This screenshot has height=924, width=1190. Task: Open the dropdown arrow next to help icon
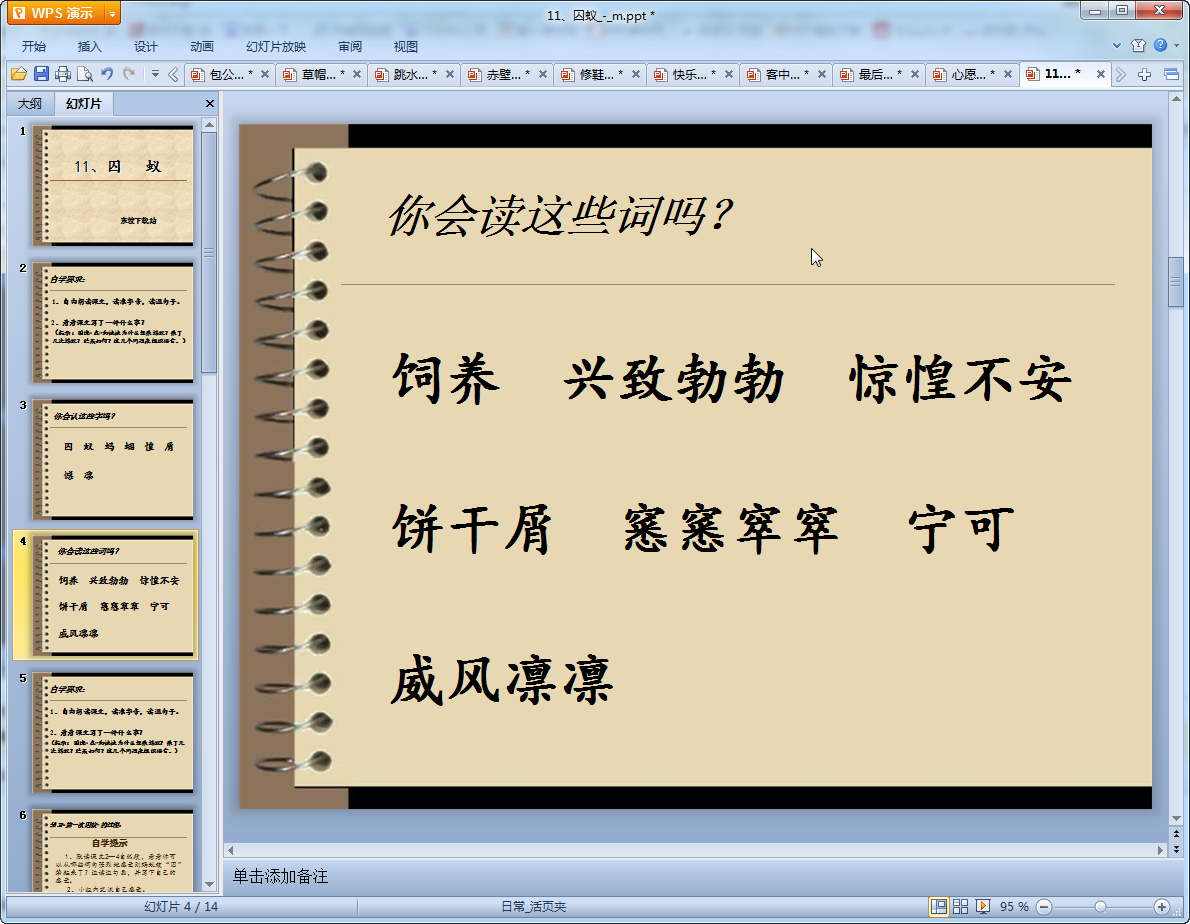coord(1176,46)
